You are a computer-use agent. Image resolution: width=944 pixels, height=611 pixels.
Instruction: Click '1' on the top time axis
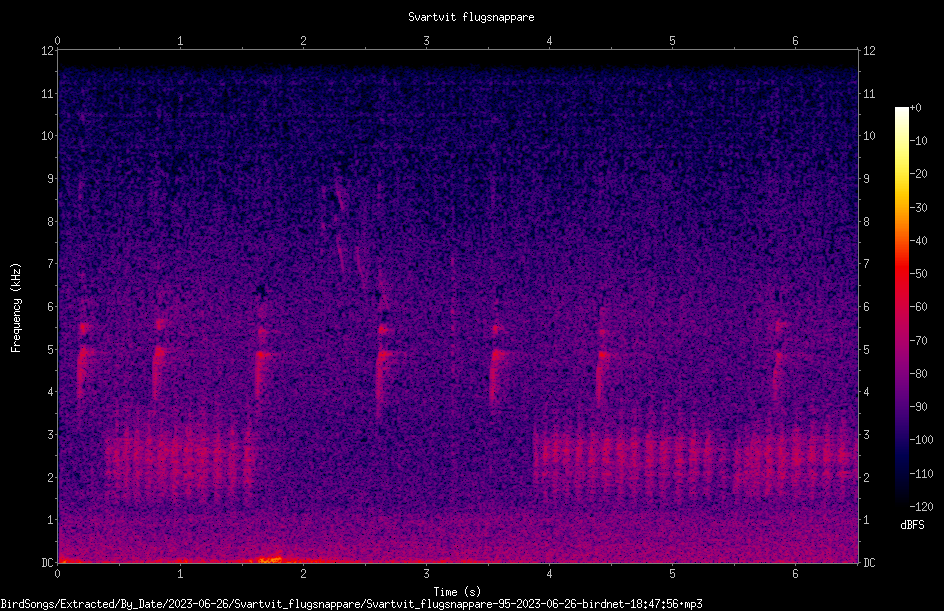point(180,41)
